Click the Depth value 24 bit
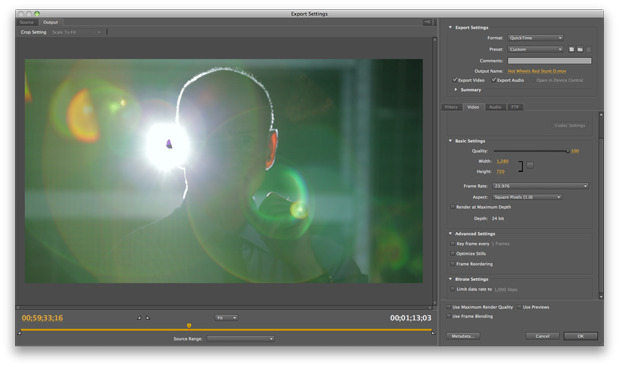The height and width of the screenshot is (367, 619). 498,218
